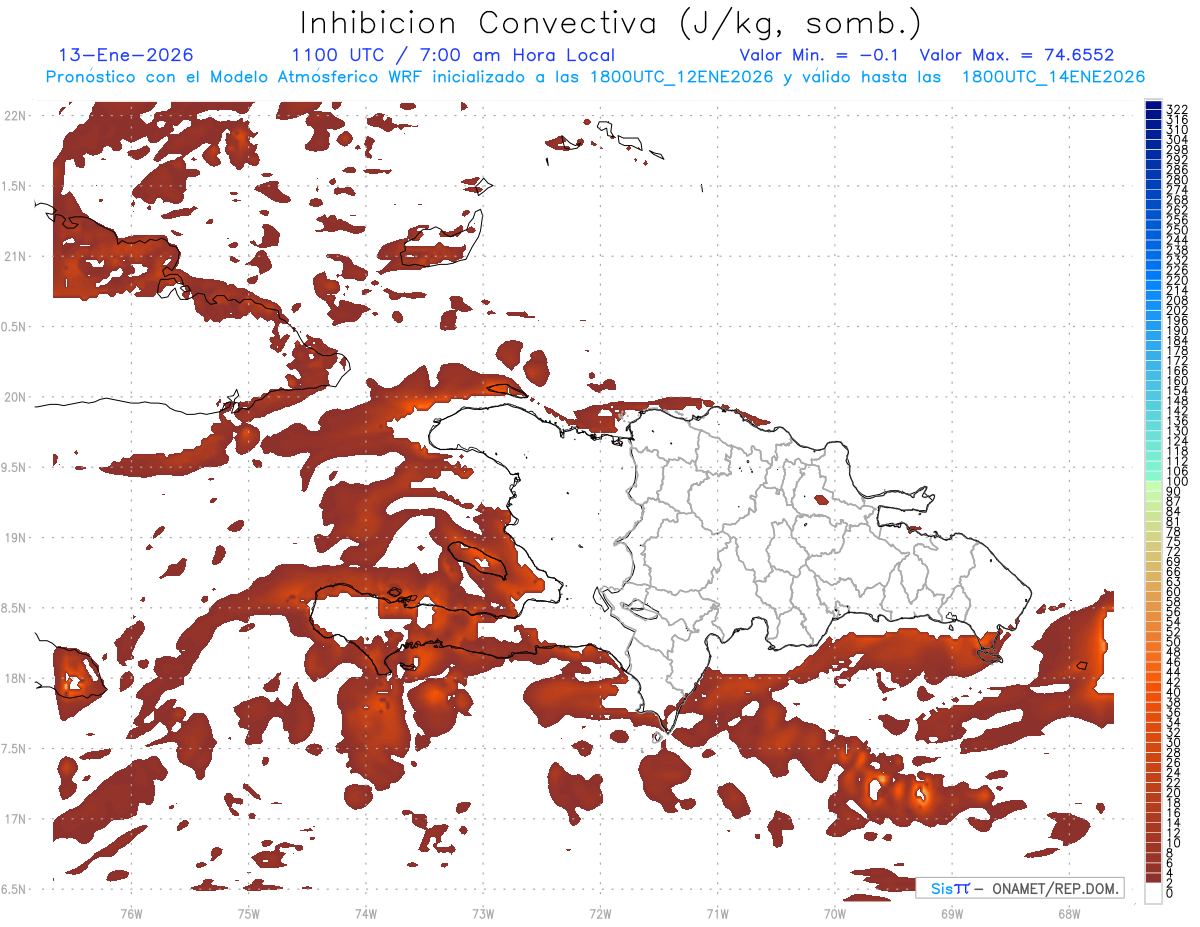The image size is (1200, 927).
Task: Click the '19N' latitude label
Action: pos(15,538)
